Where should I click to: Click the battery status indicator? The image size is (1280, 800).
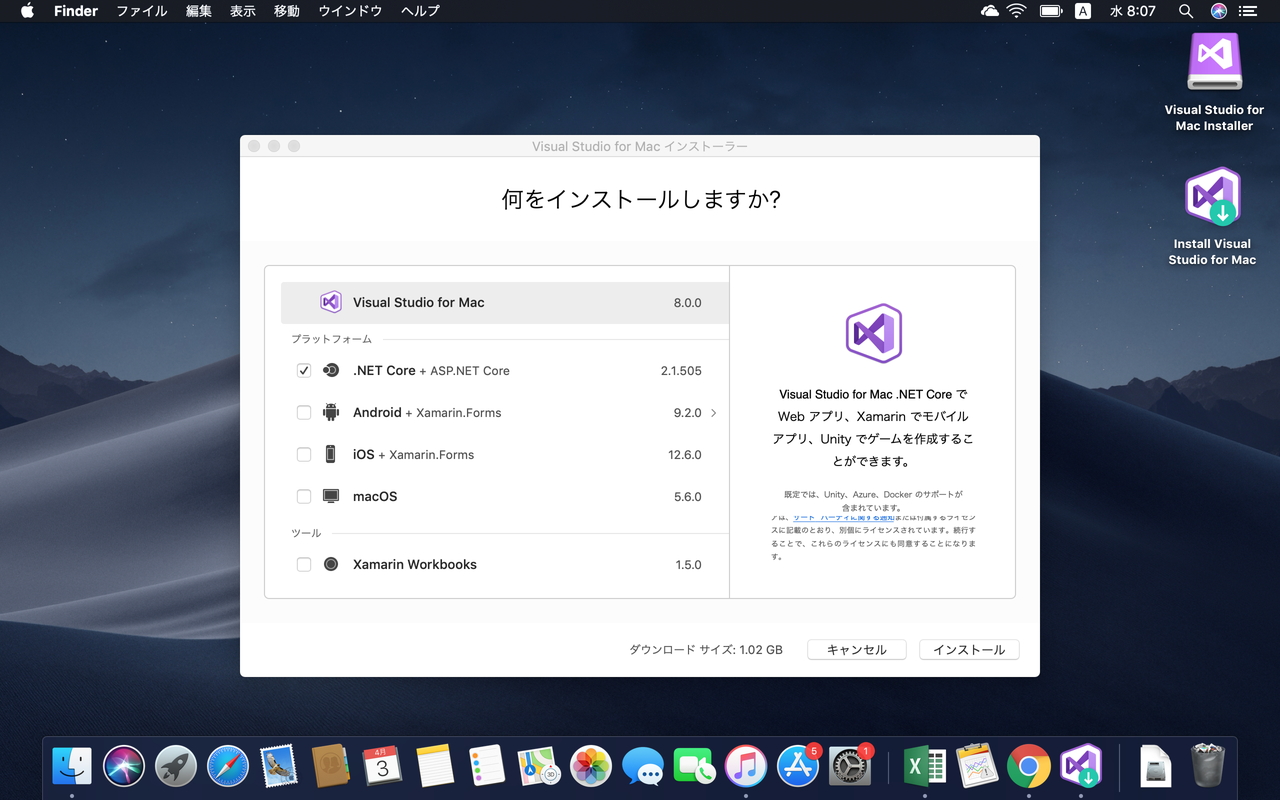1051,11
